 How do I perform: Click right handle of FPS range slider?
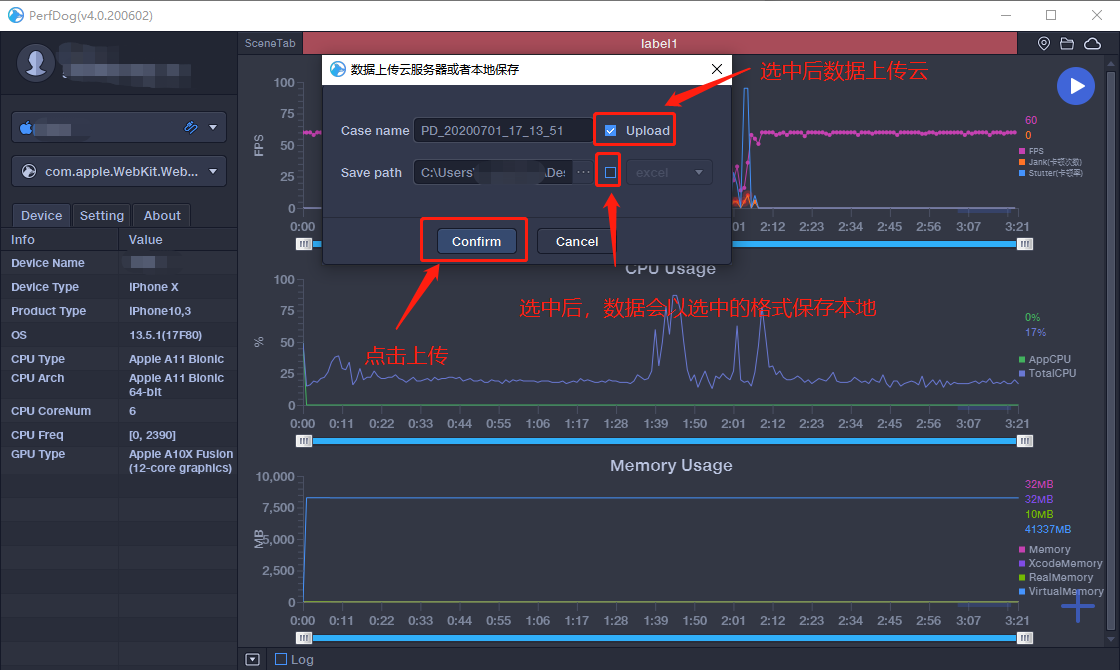1025,244
